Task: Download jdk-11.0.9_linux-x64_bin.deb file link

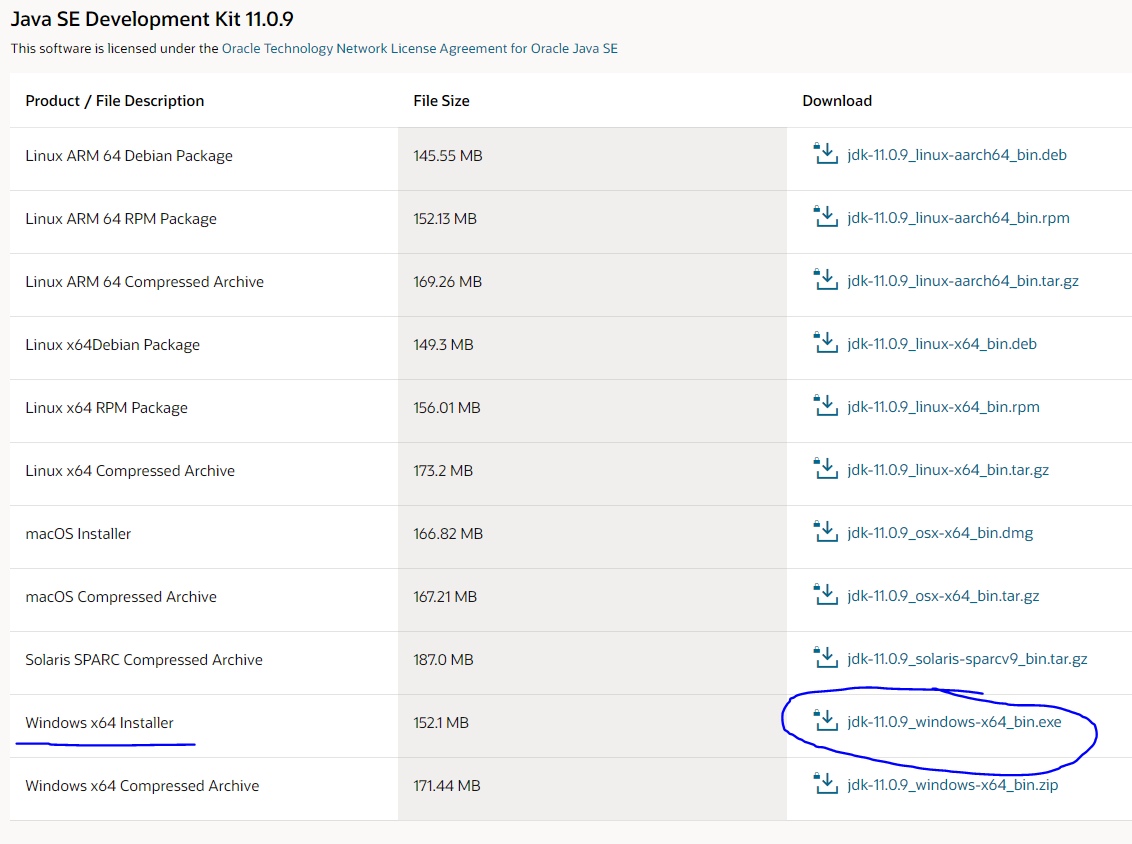Action: click(941, 344)
